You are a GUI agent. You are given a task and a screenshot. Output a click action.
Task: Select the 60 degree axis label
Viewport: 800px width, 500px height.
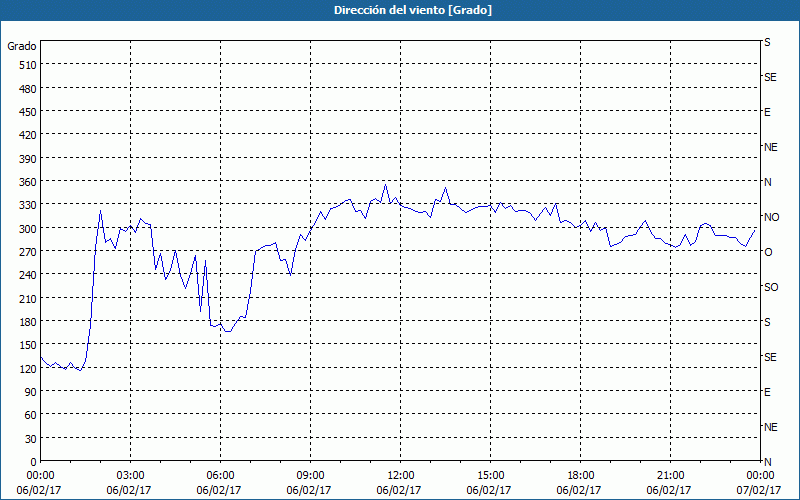click(x=31, y=415)
